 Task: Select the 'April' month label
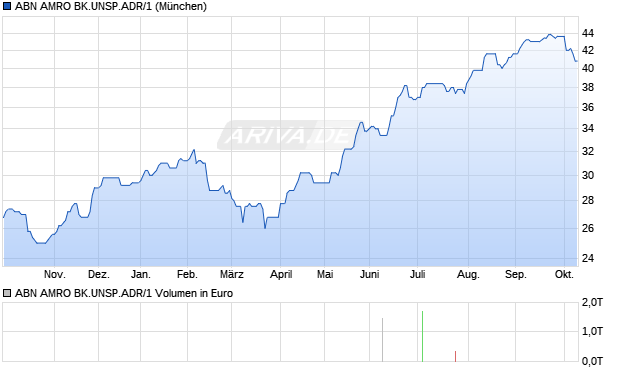[x=281, y=274]
